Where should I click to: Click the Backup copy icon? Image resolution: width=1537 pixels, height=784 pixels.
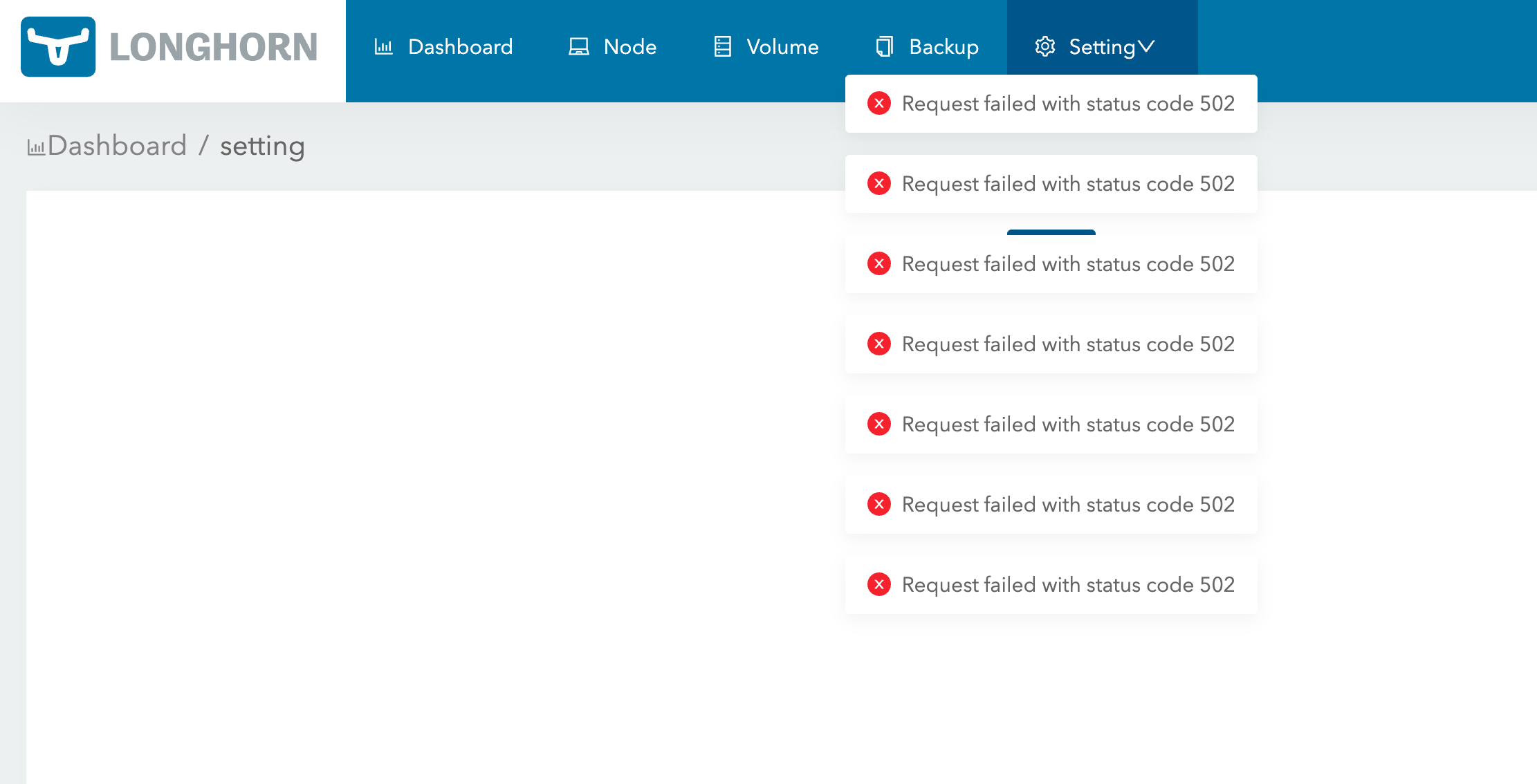coord(884,46)
